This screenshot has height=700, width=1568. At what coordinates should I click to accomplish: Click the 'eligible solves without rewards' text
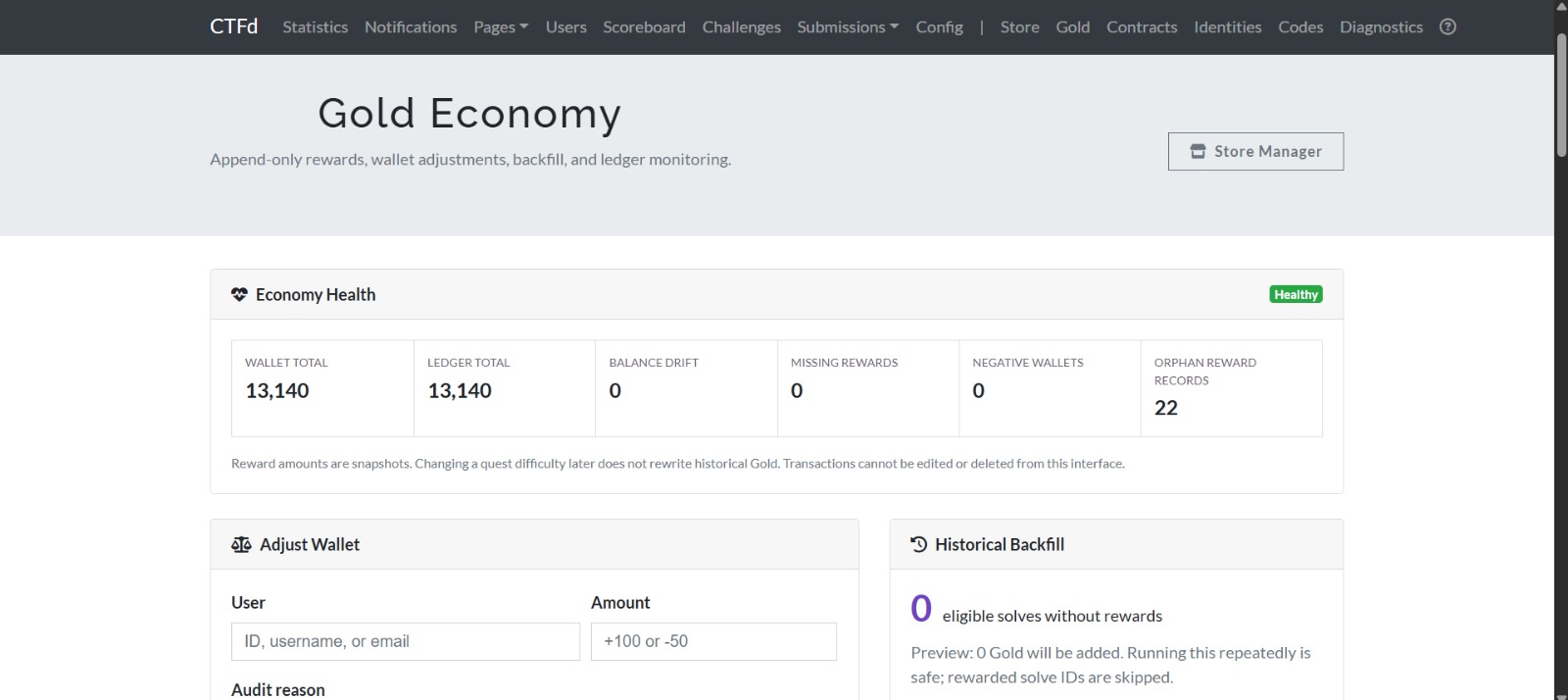pyautogui.click(x=1053, y=616)
